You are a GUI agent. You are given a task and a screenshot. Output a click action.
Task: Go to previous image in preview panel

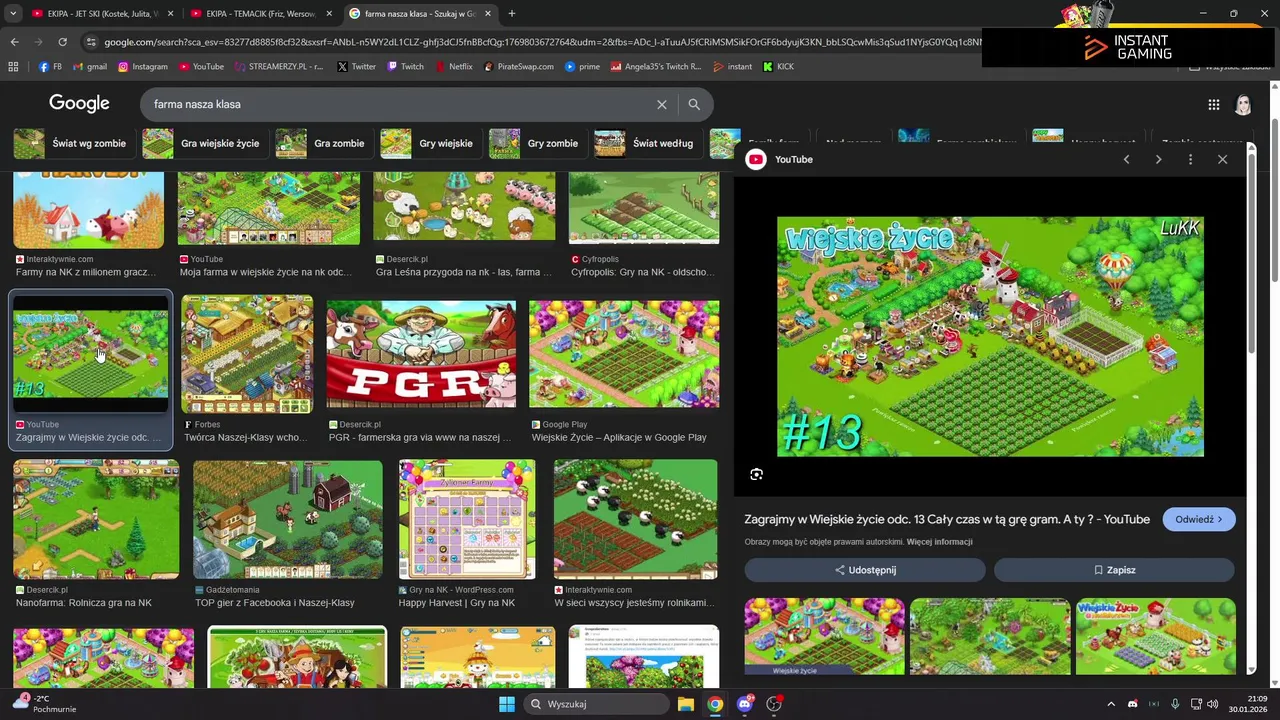(1126, 159)
